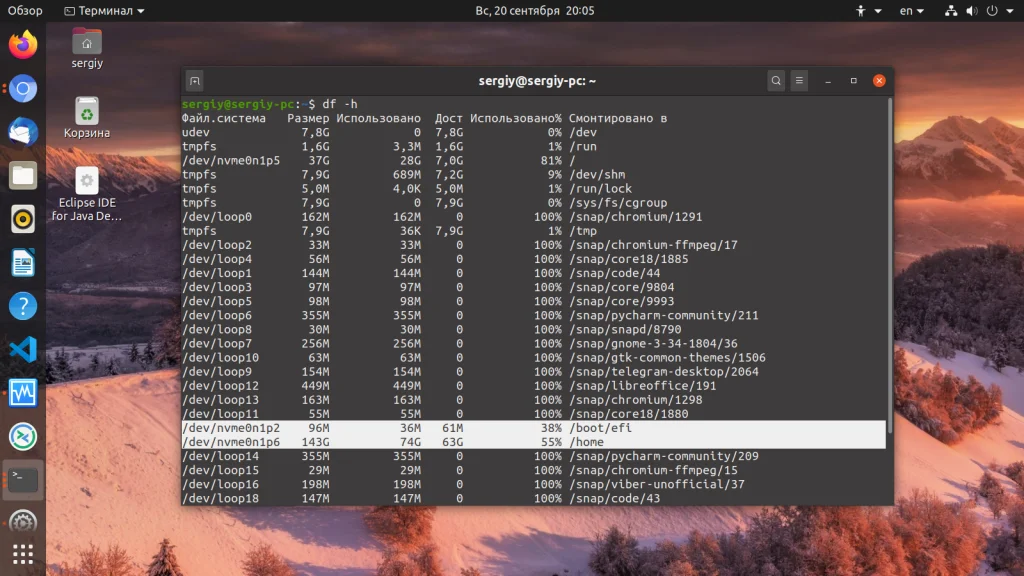
Task: Open the terminal hamburger menu
Action: click(799, 81)
